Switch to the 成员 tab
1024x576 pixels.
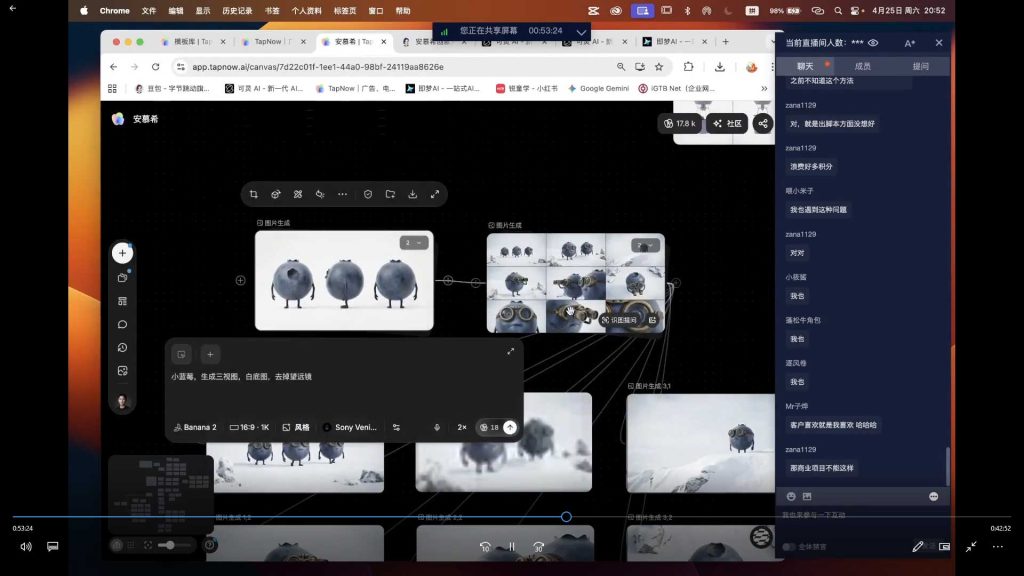click(x=862, y=66)
